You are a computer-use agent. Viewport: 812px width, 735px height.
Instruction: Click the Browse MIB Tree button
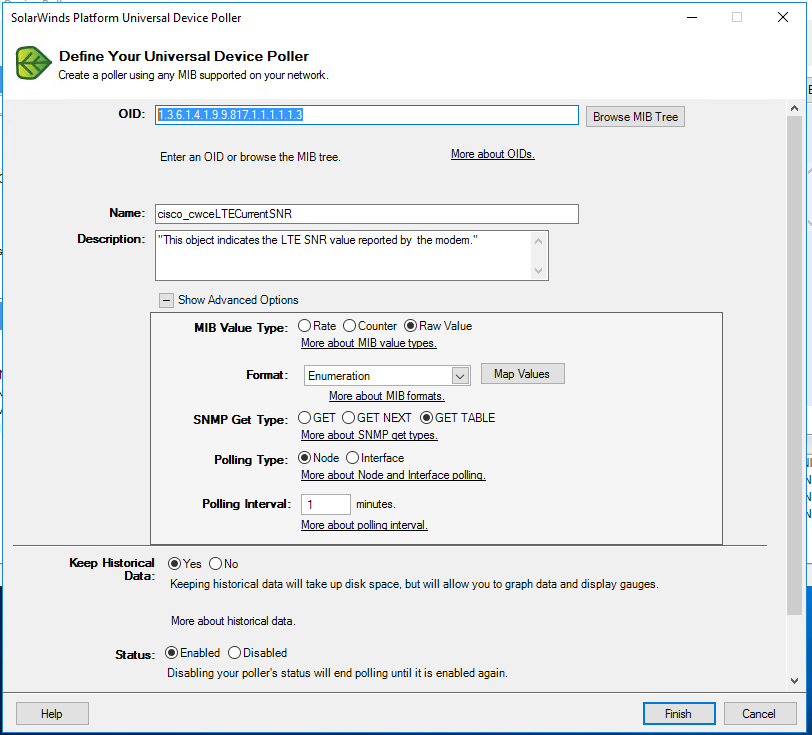(x=635, y=117)
